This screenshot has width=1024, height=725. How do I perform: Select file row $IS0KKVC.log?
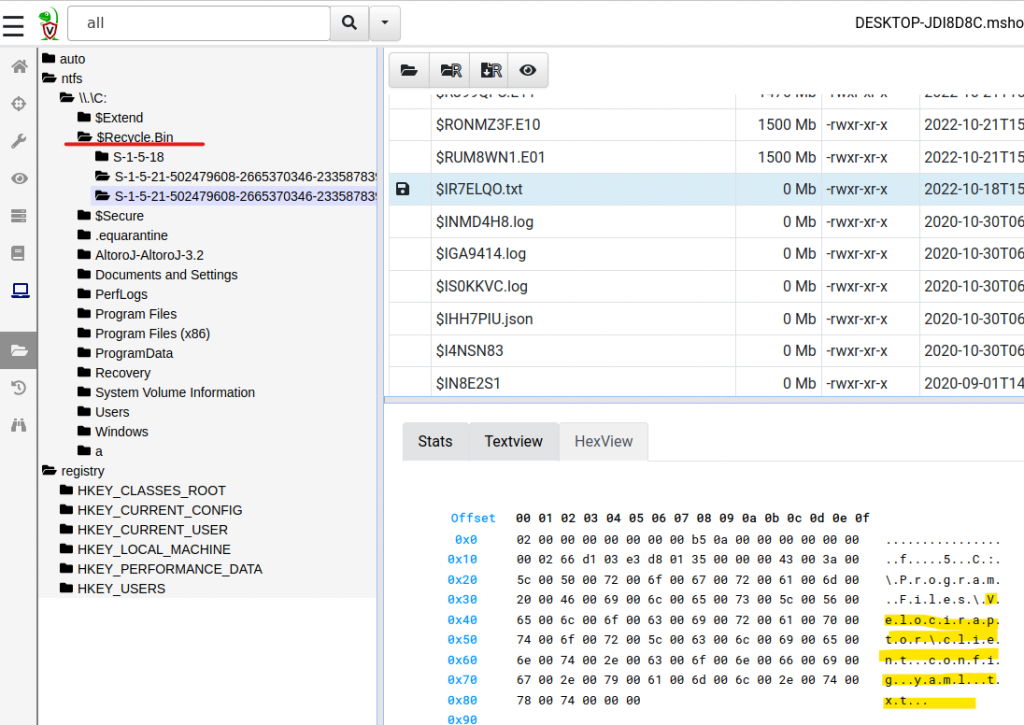(x=707, y=287)
